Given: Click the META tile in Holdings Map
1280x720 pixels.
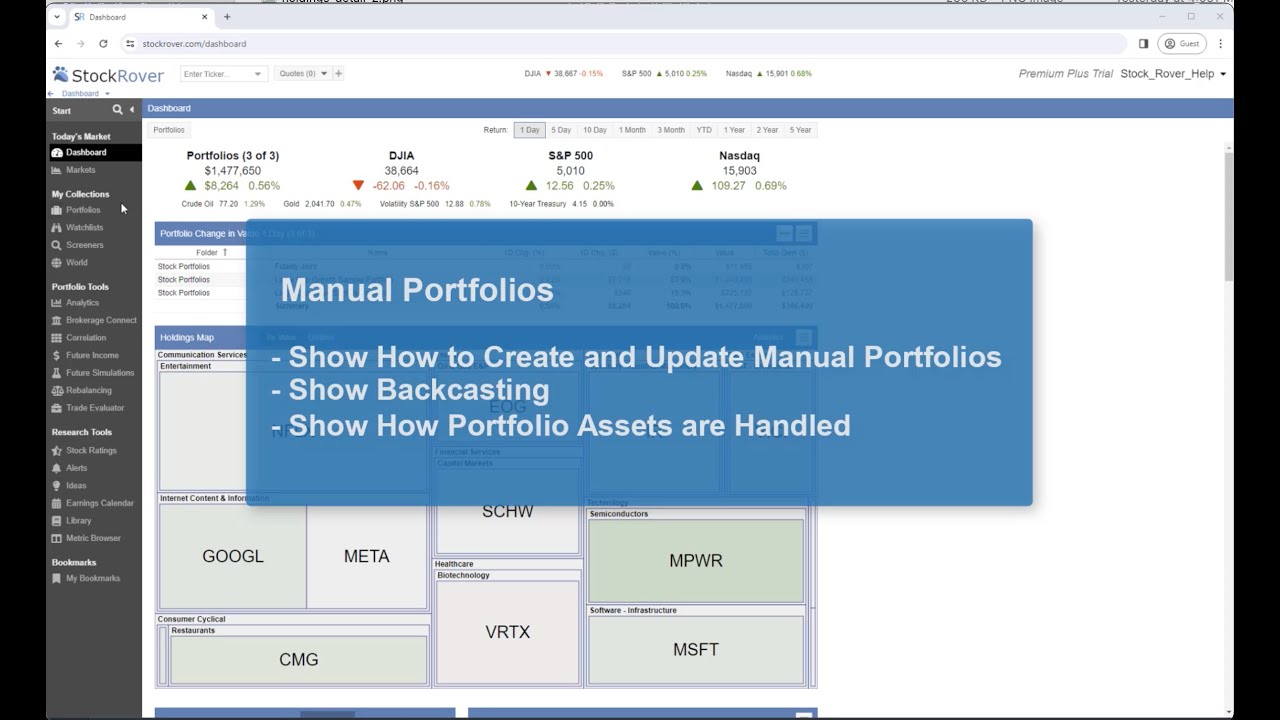Looking at the screenshot, I should click(367, 557).
